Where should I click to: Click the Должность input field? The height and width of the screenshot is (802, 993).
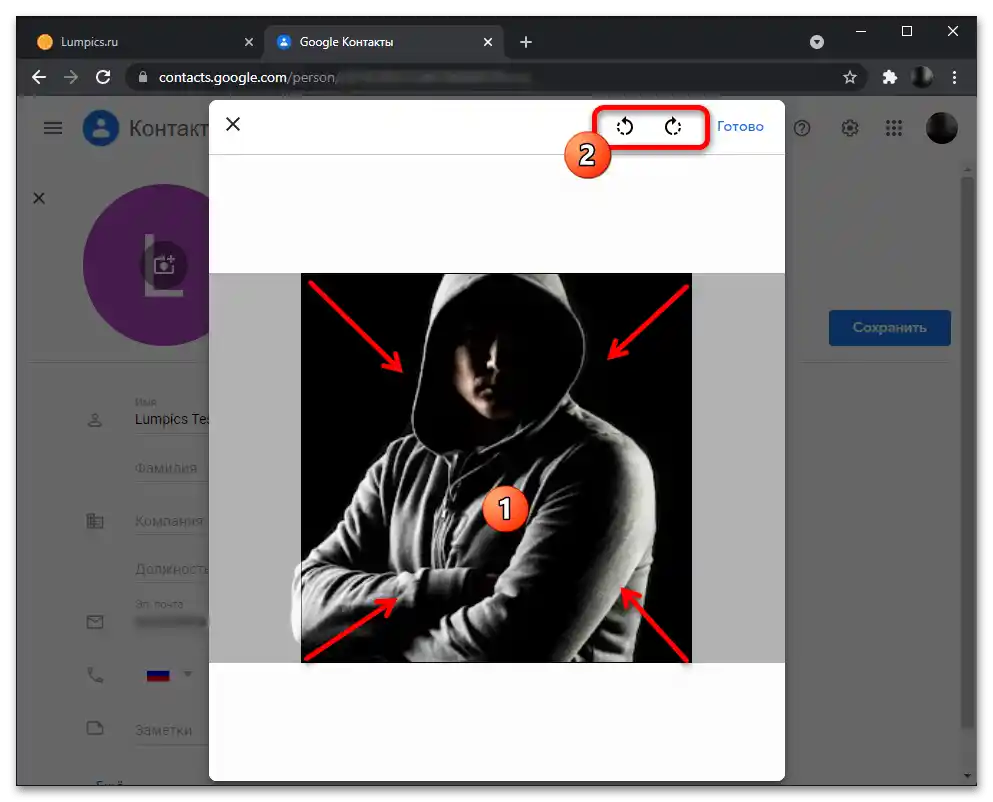[x=172, y=570]
